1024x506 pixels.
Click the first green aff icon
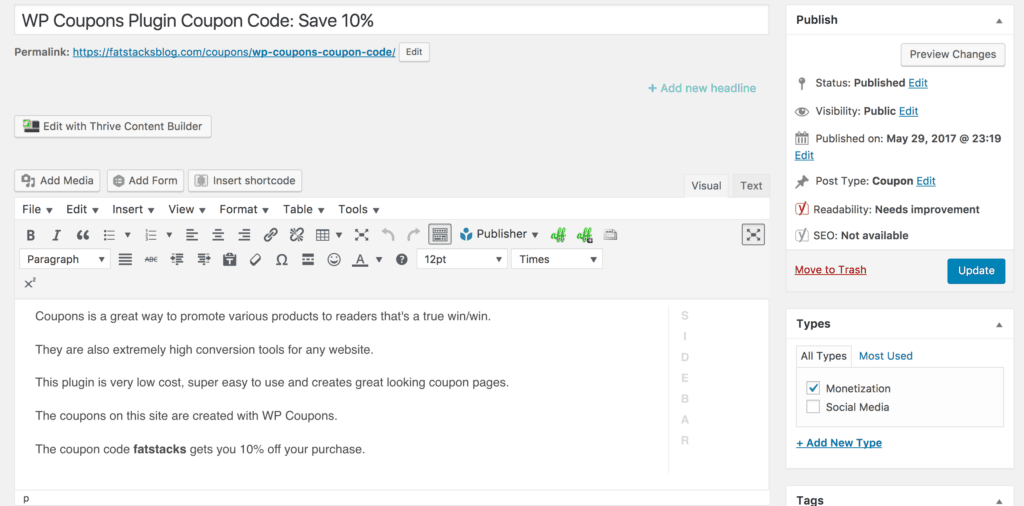point(558,235)
